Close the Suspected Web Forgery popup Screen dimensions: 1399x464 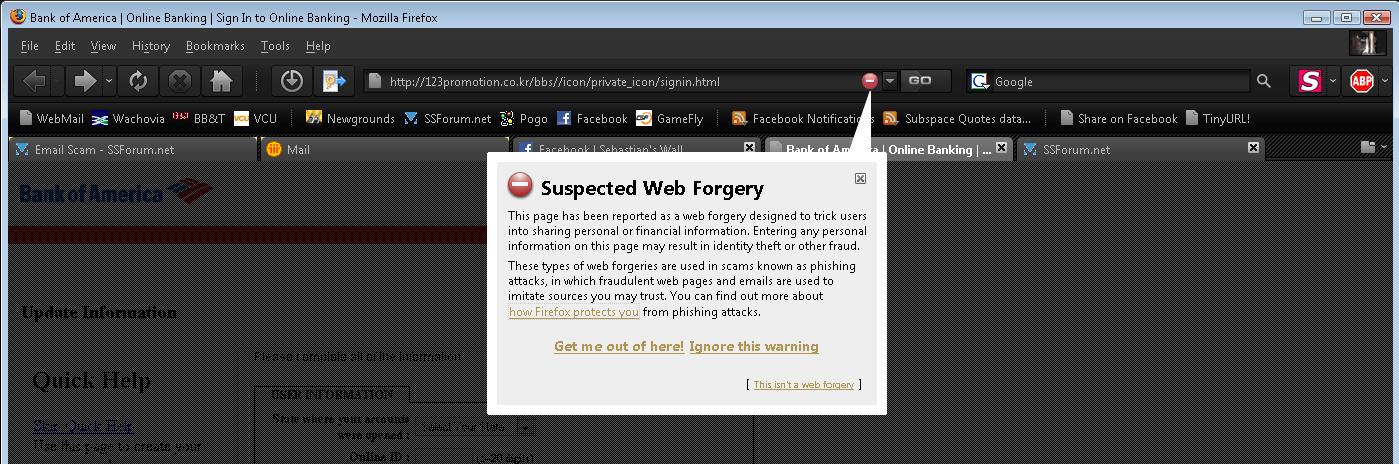(x=860, y=178)
